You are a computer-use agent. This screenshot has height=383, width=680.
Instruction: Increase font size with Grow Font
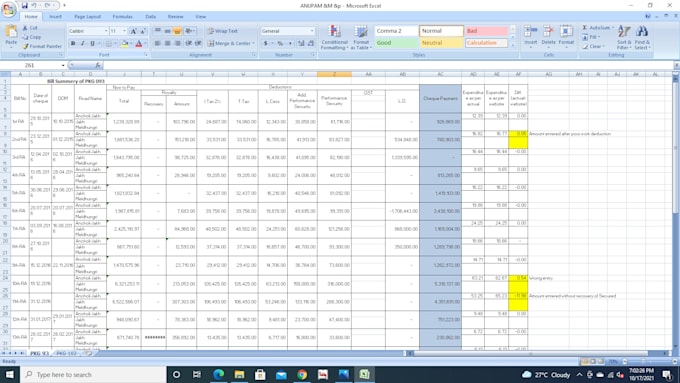pos(134,31)
